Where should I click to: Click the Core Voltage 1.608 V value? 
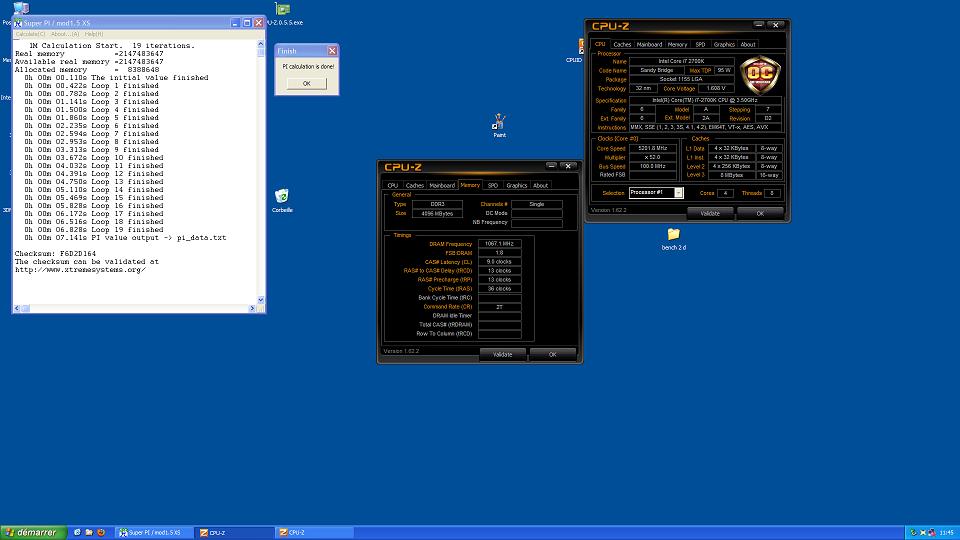click(x=716, y=88)
